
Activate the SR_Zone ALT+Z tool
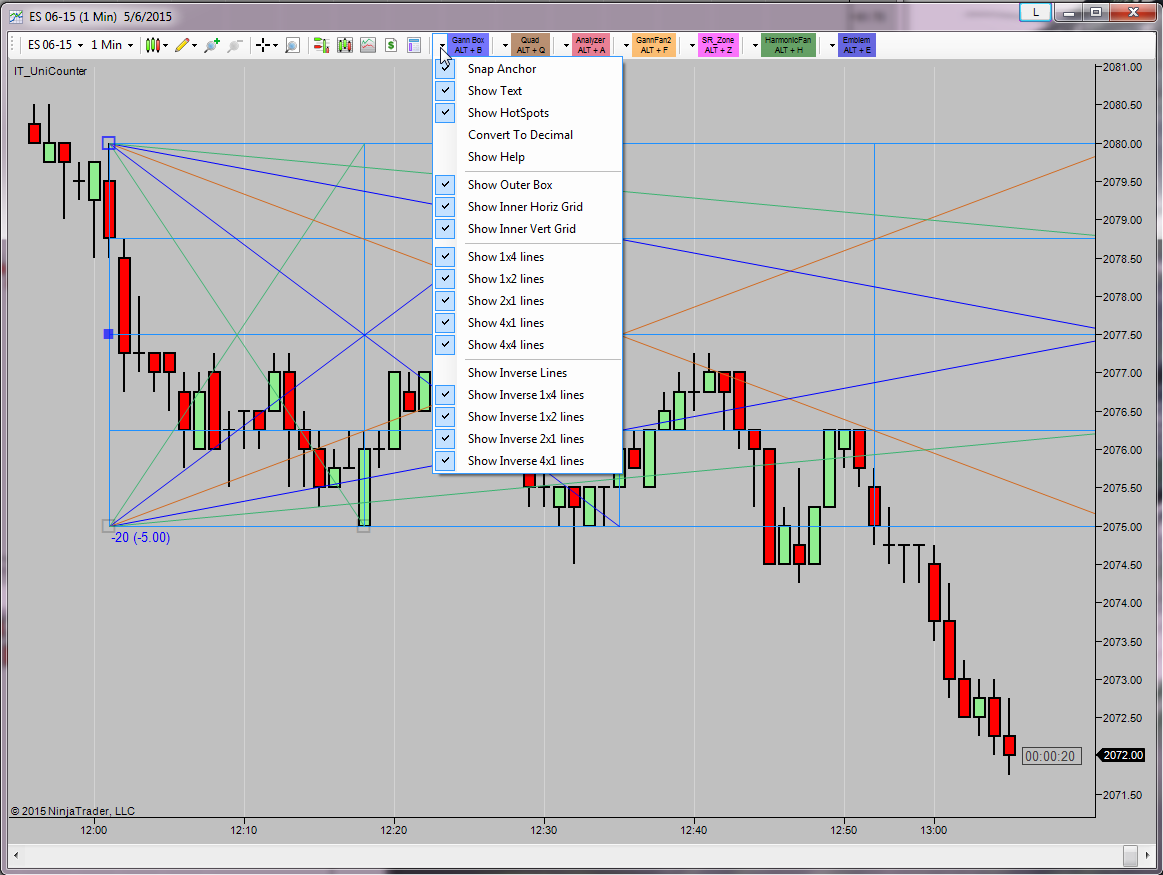pos(718,45)
